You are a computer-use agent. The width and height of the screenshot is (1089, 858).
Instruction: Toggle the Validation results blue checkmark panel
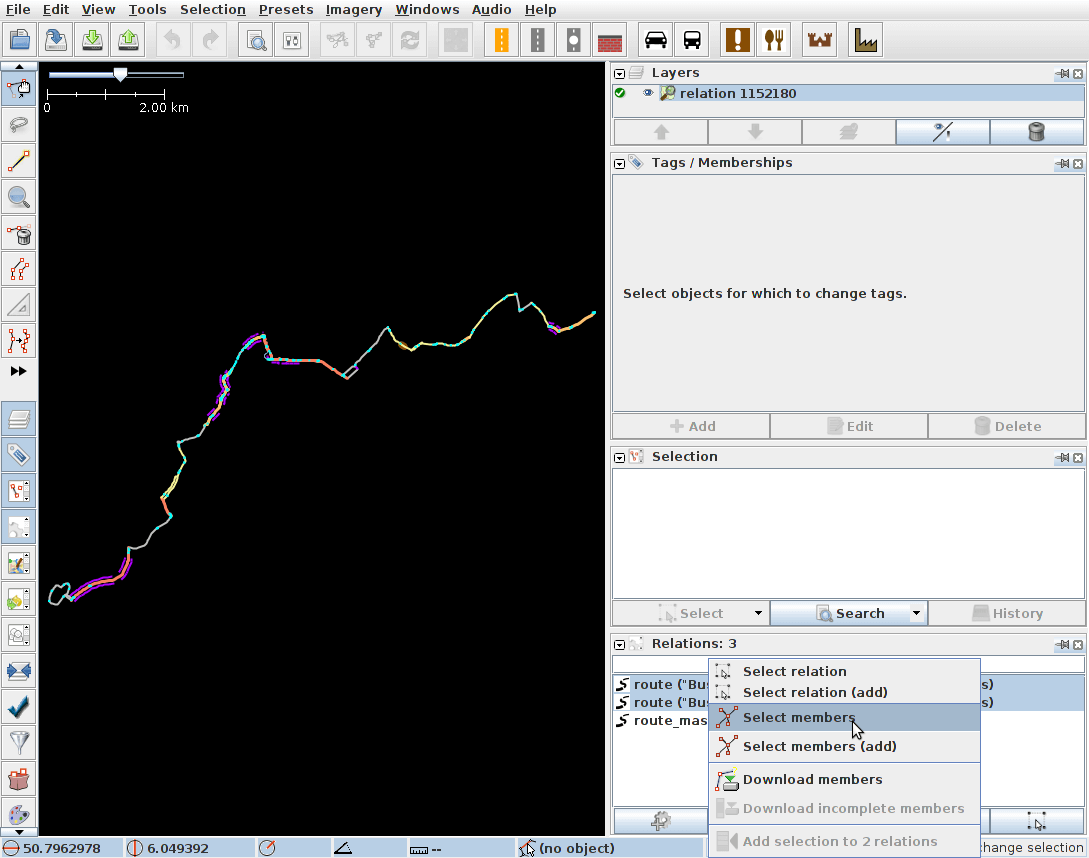(19, 707)
